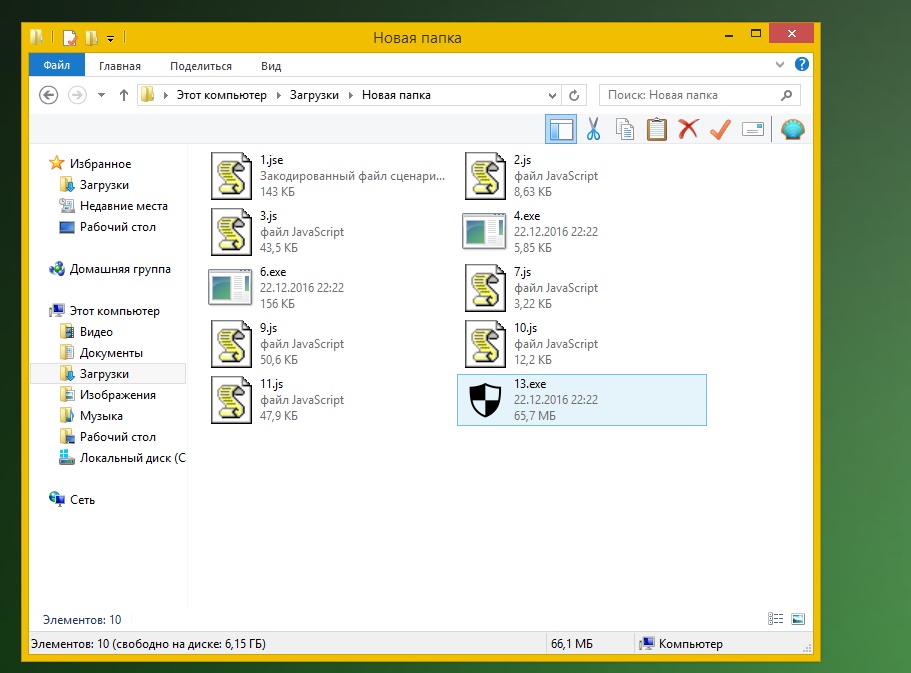911x673 pixels.
Task: Refresh the current folder view
Action: (574, 95)
